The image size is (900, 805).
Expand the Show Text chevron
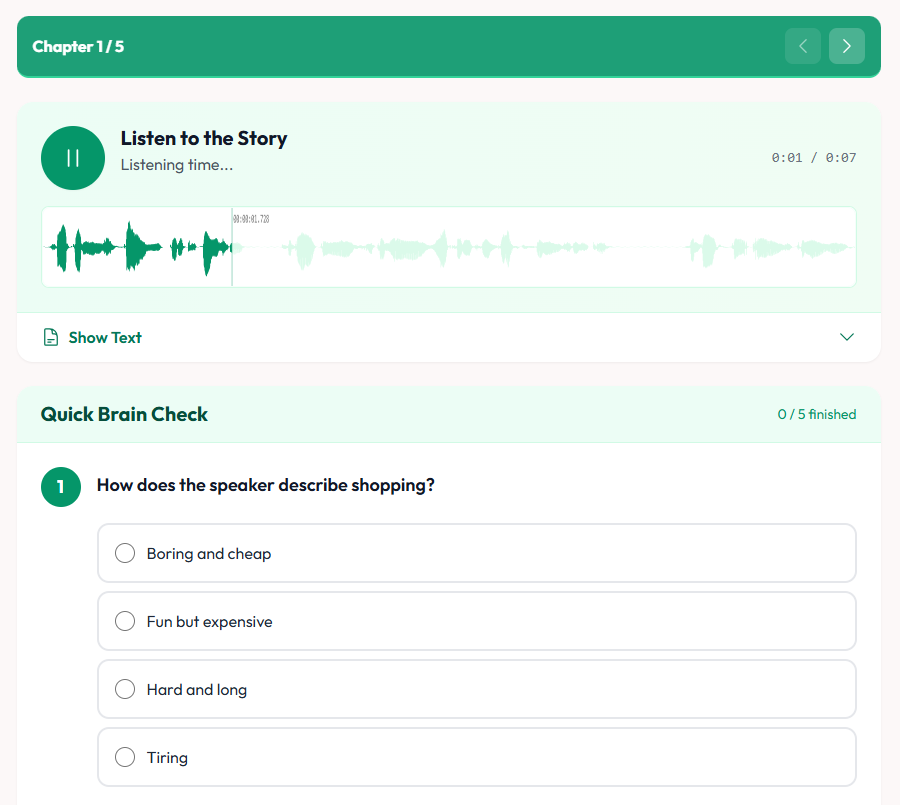pos(846,337)
